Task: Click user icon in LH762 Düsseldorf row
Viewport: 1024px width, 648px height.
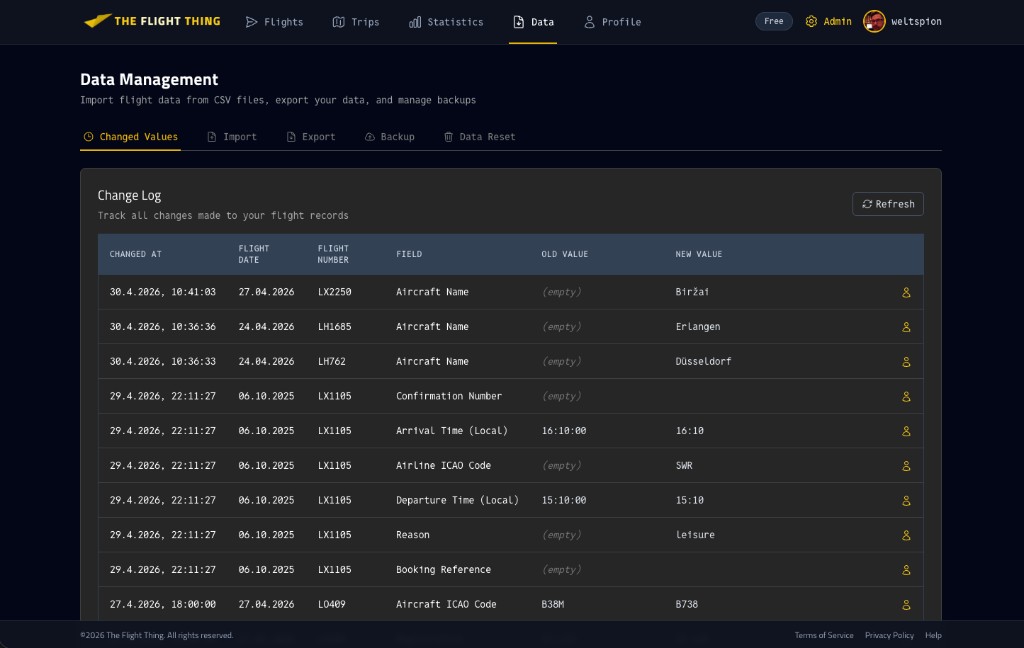Action: pos(906,362)
